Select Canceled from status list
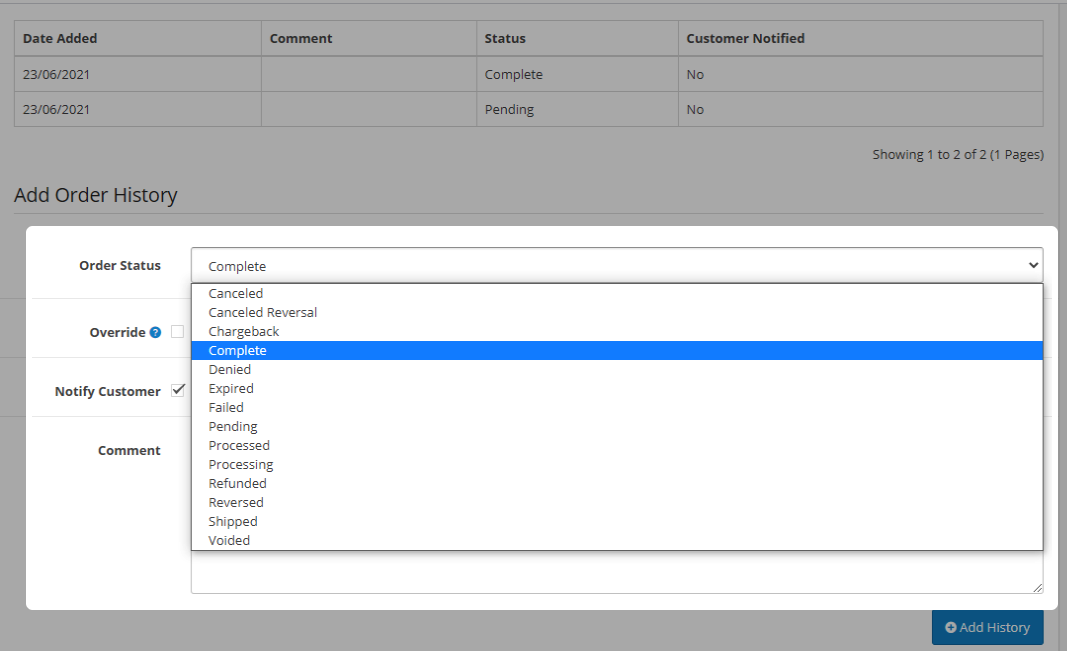This screenshot has height=651, width=1067. pyautogui.click(x=236, y=294)
